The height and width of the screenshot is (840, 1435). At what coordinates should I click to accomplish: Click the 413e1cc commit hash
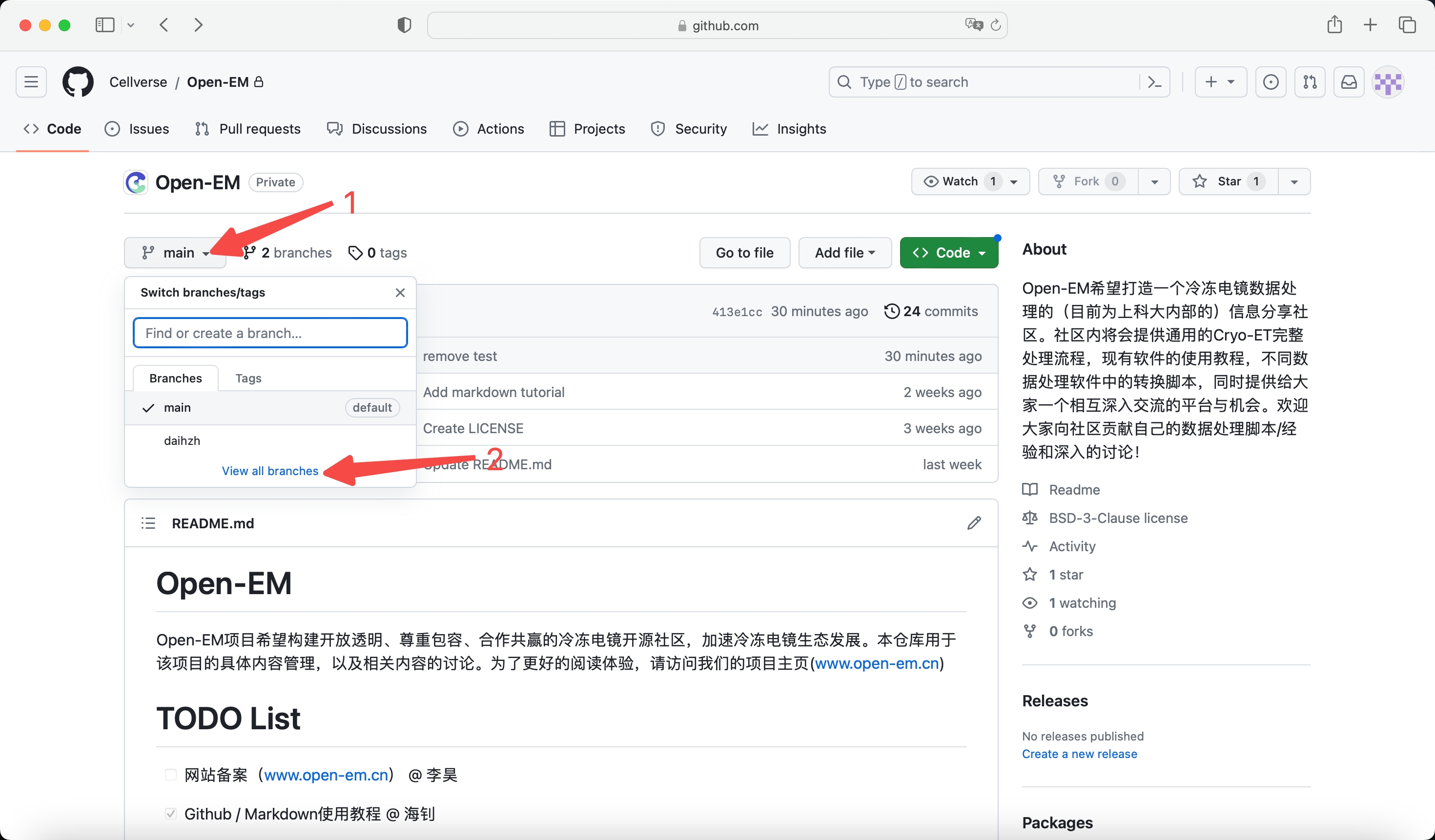tap(737, 312)
